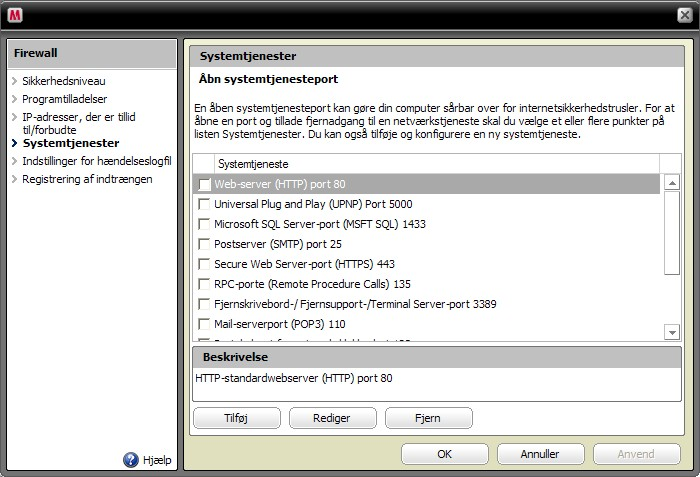Click the scroll down arrow in services list
Screen dimensions: 700x477
pos(672,332)
